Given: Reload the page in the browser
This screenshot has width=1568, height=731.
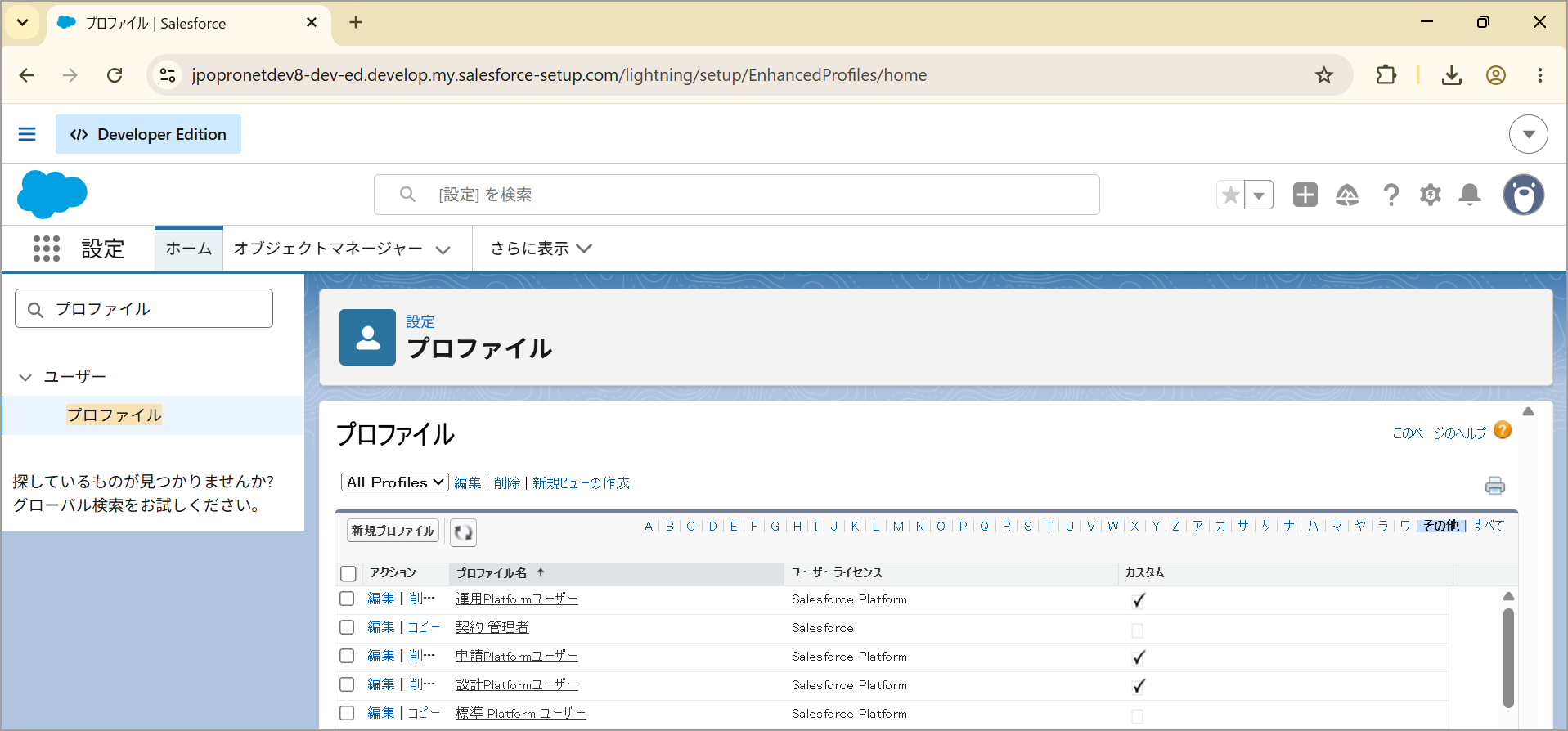Looking at the screenshot, I should coord(115,75).
